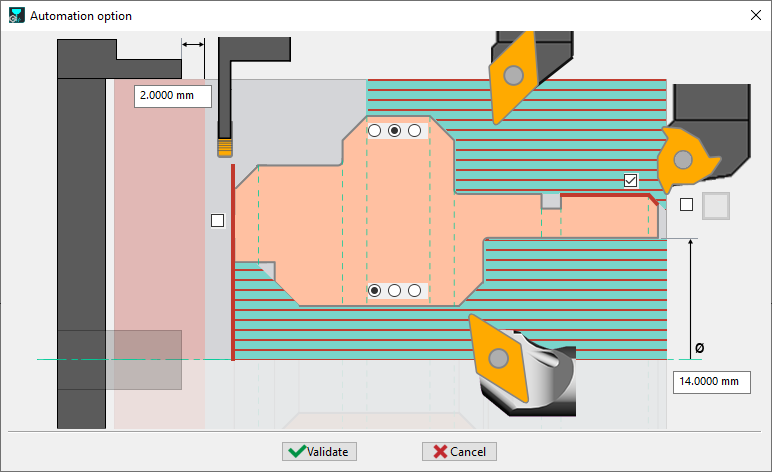Select the orange-tipped grooving tool on left
Image resolution: width=772 pixels, height=472 pixels.
[x=225, y=146]
